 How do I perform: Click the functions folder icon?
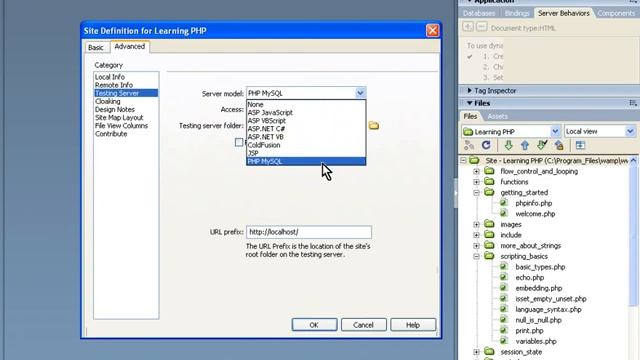[x=489, y=181]
